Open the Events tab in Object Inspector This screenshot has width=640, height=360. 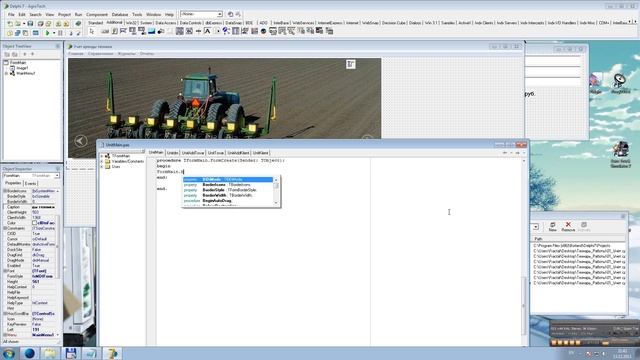31,184
